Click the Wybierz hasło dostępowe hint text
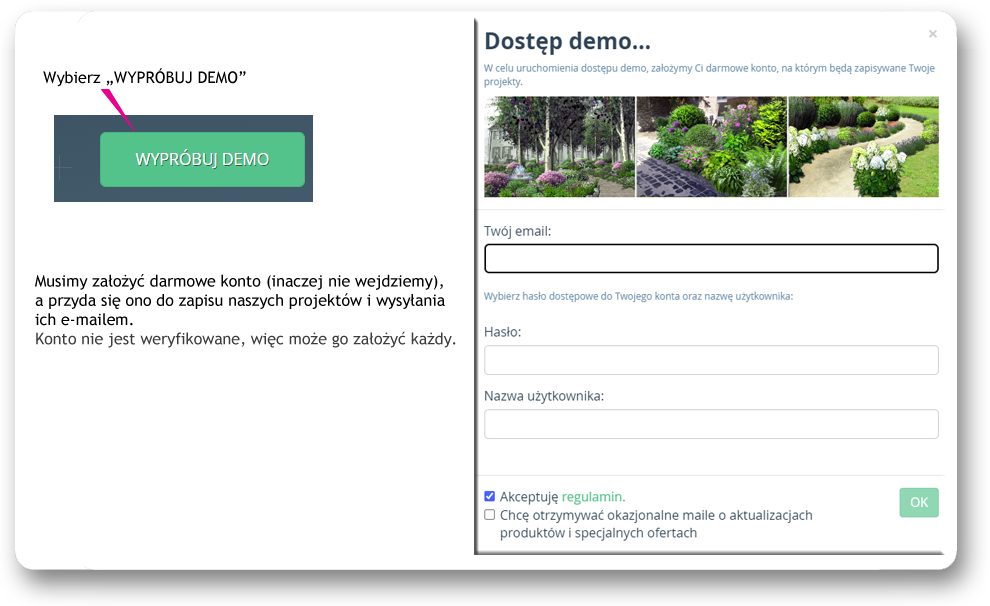This screenshot has width=990, height=606. tap(638, 297)
